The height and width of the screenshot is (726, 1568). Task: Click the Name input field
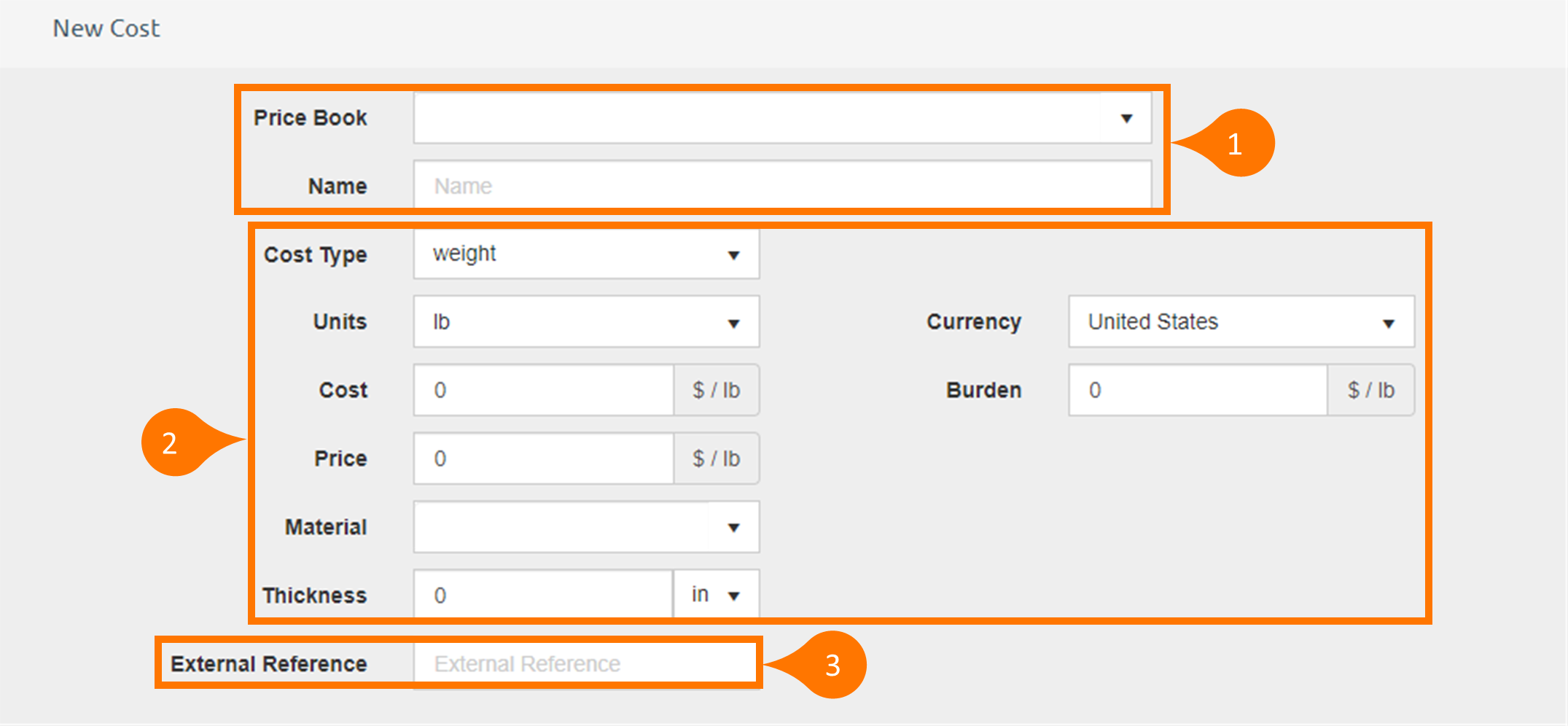[x=781, y=186]
